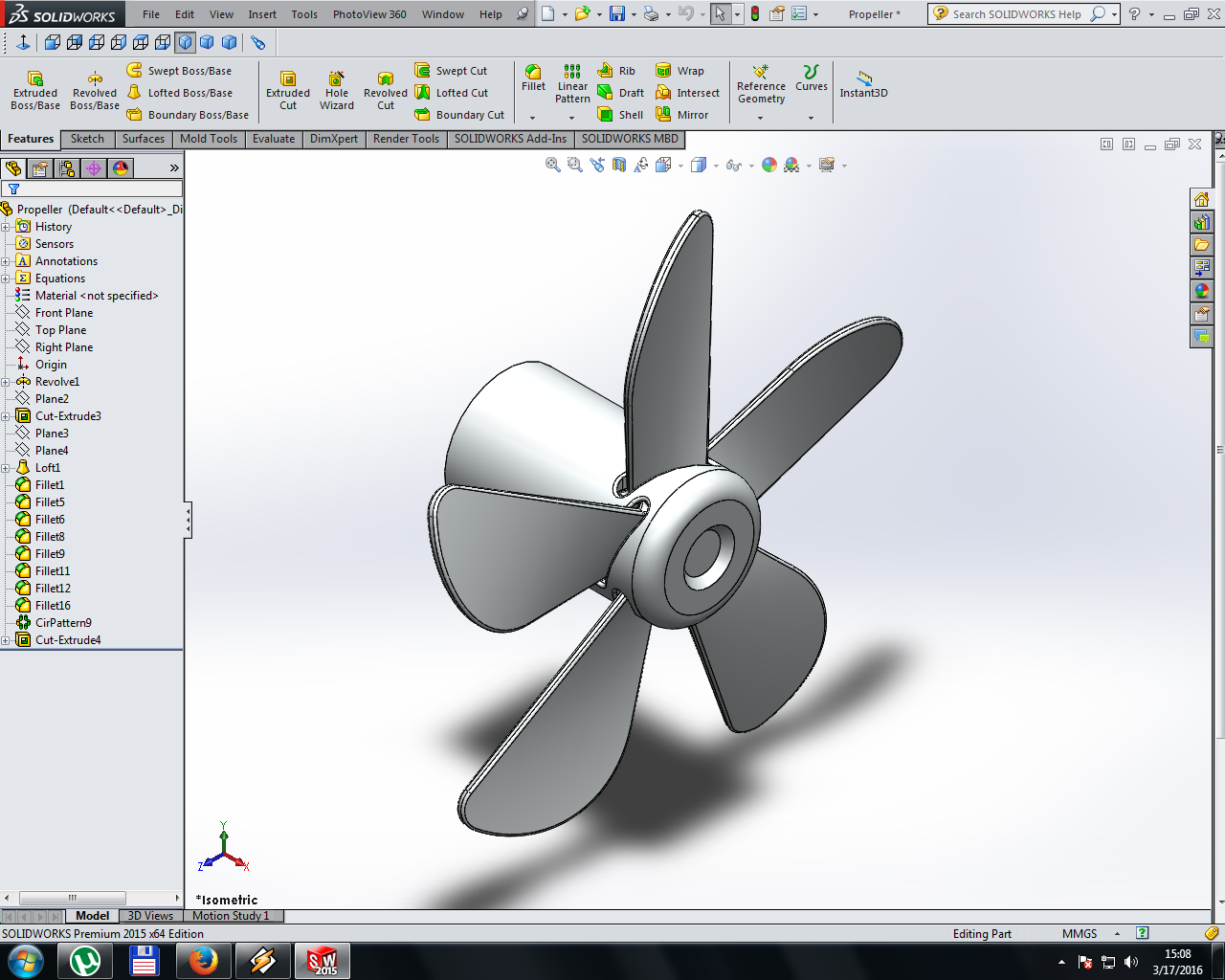Viewport: 1225px width, 980px height.
Task: Open the Curves tool
Action: tap(812, 78)
